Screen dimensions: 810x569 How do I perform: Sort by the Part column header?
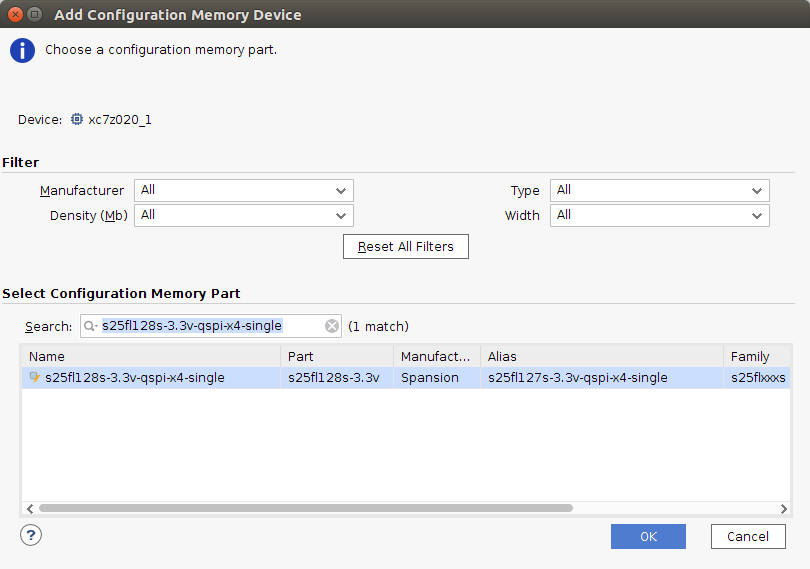tap(337, 357)
